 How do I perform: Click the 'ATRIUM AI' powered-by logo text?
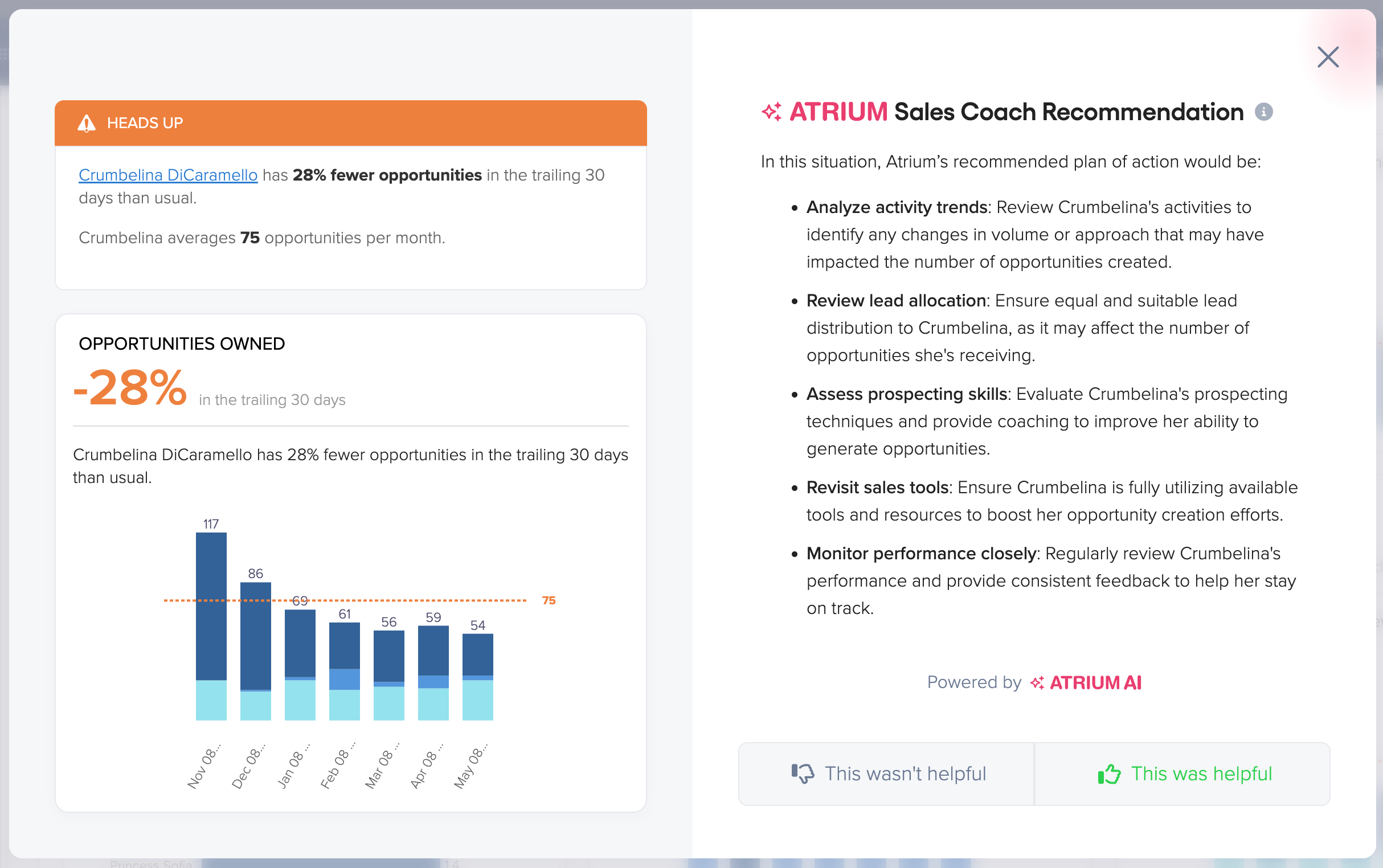coord(1095,682)
